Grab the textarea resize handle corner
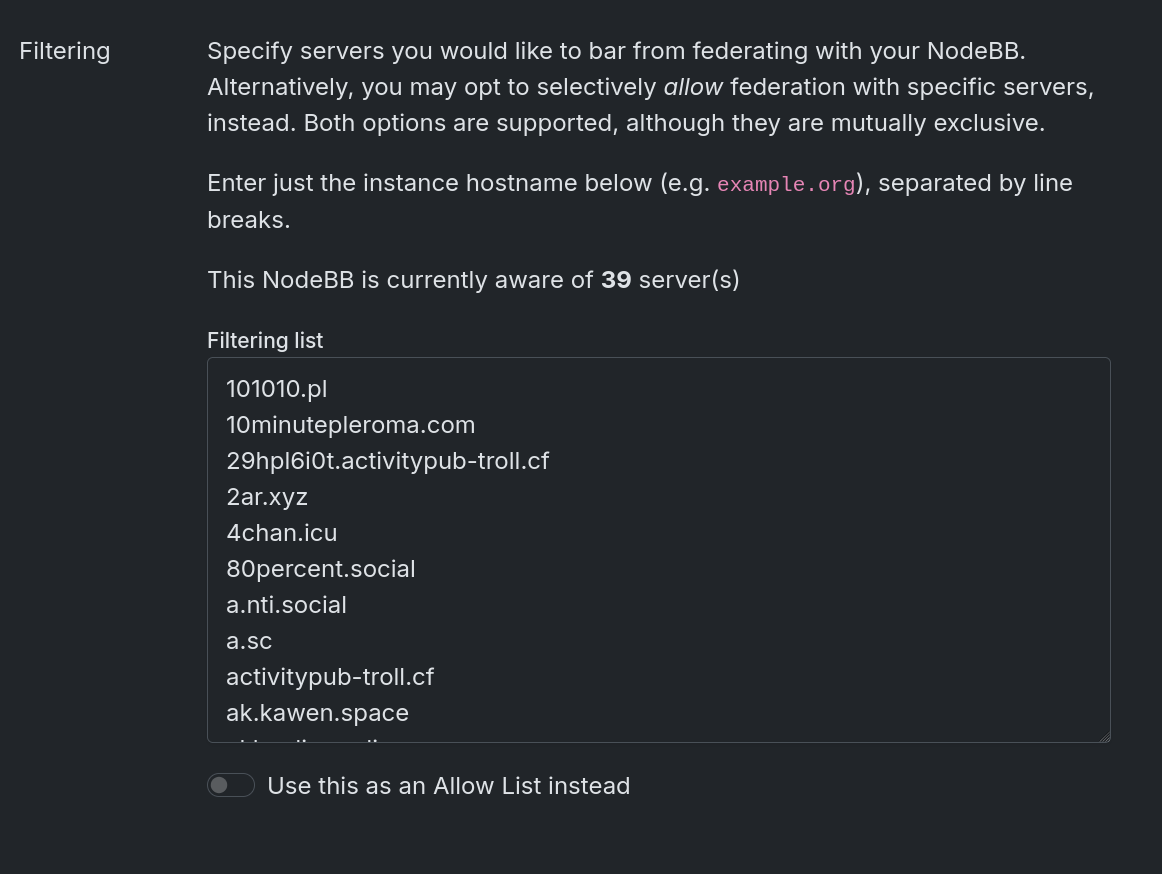 pyautogui.click(x=1104, y=737)
